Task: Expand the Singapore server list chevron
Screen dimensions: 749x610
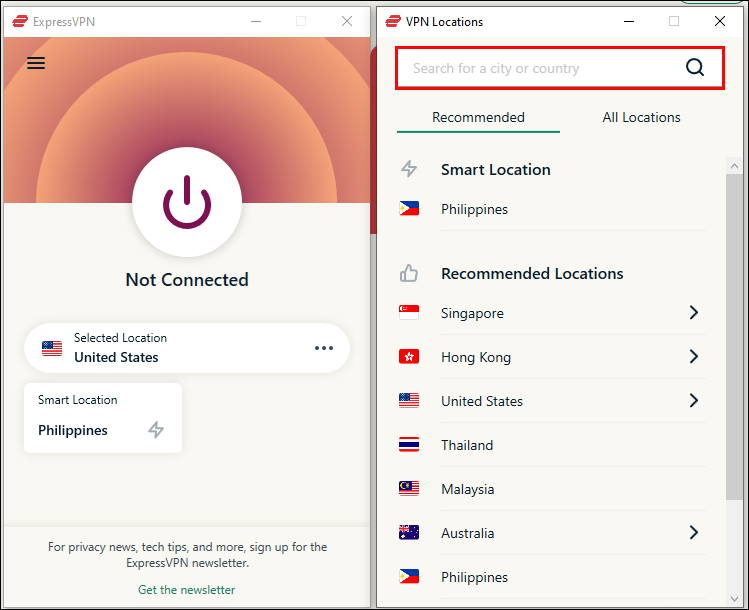Action: (x=694, y=312)
